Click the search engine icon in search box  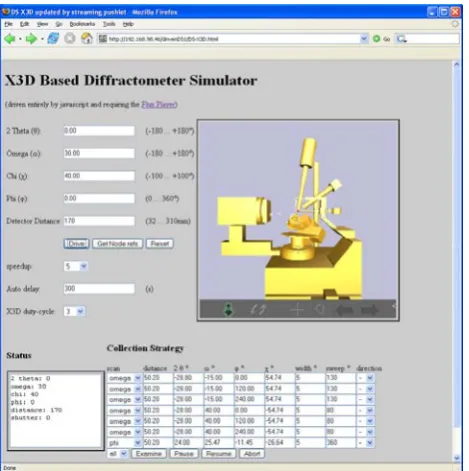click(401, 39)
